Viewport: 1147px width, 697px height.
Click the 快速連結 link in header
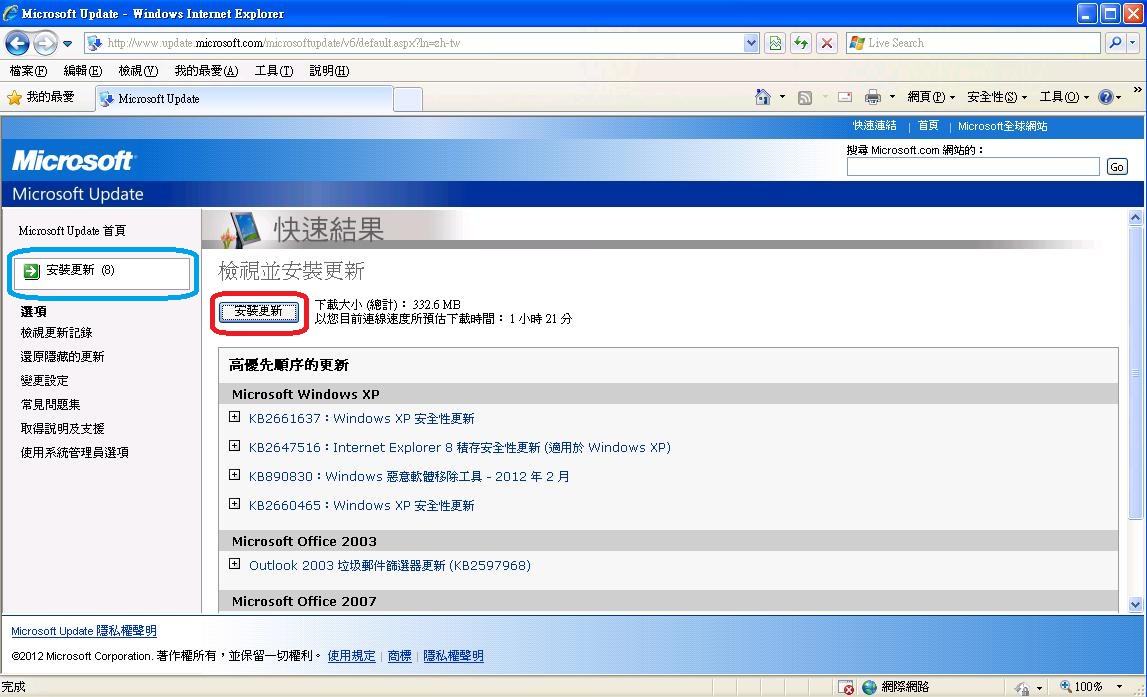pos(874,126)
